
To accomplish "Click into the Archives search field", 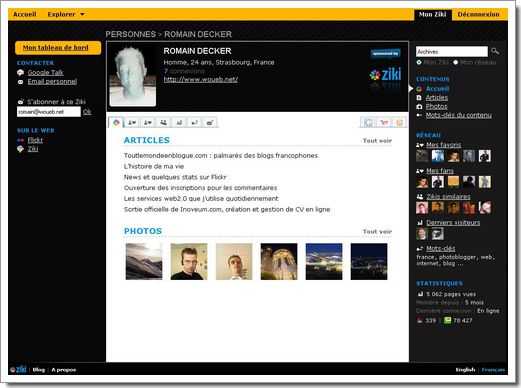I will point(452,52).
